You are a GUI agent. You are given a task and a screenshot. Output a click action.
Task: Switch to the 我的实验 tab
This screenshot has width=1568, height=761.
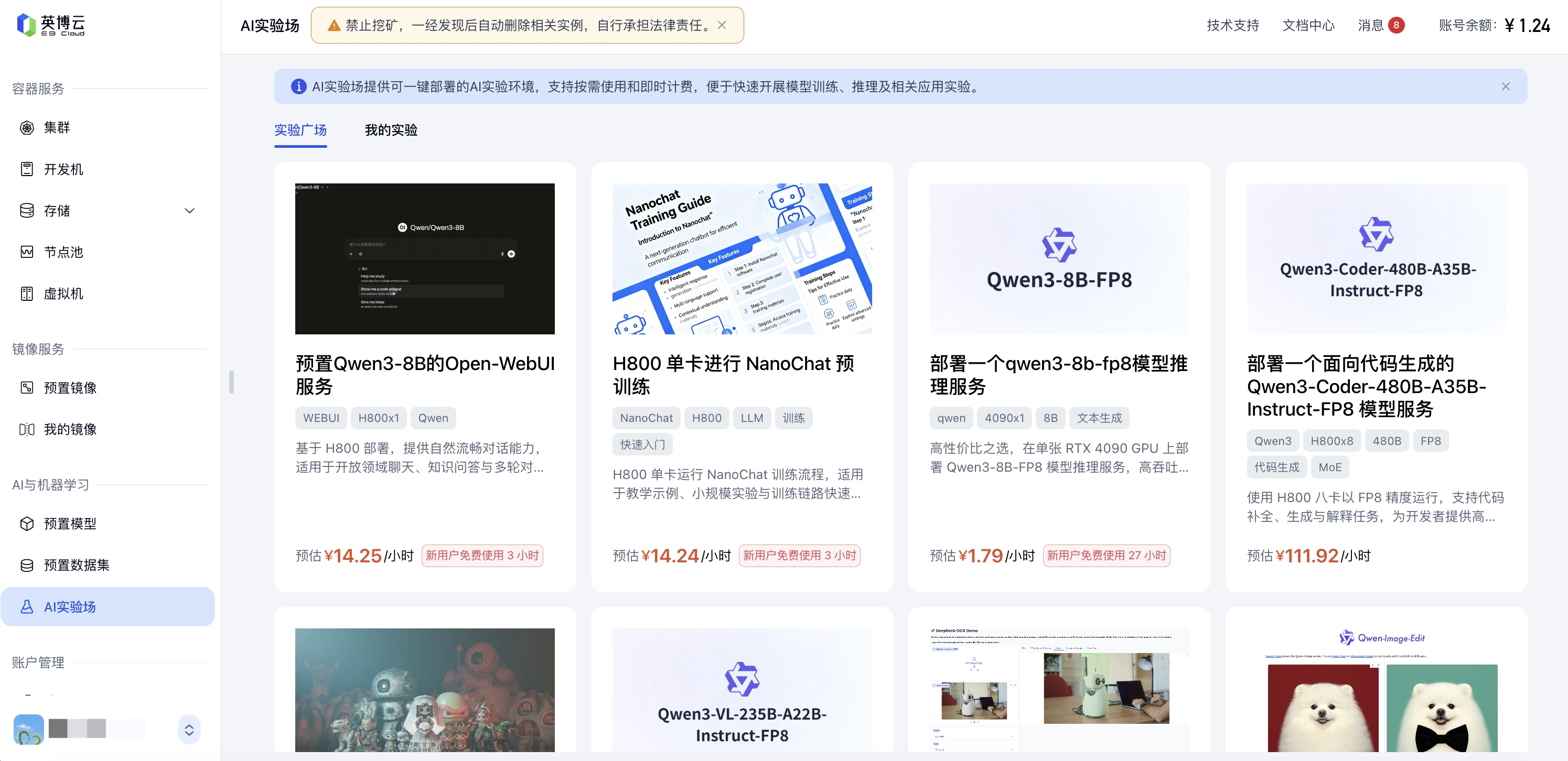[391, 129]
